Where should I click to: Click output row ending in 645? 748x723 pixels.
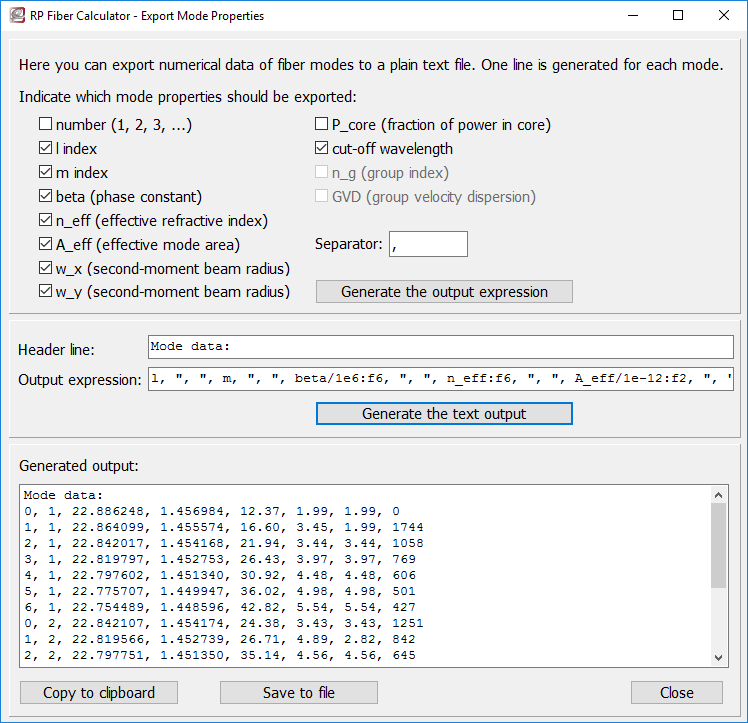click(x=220, y=655)
